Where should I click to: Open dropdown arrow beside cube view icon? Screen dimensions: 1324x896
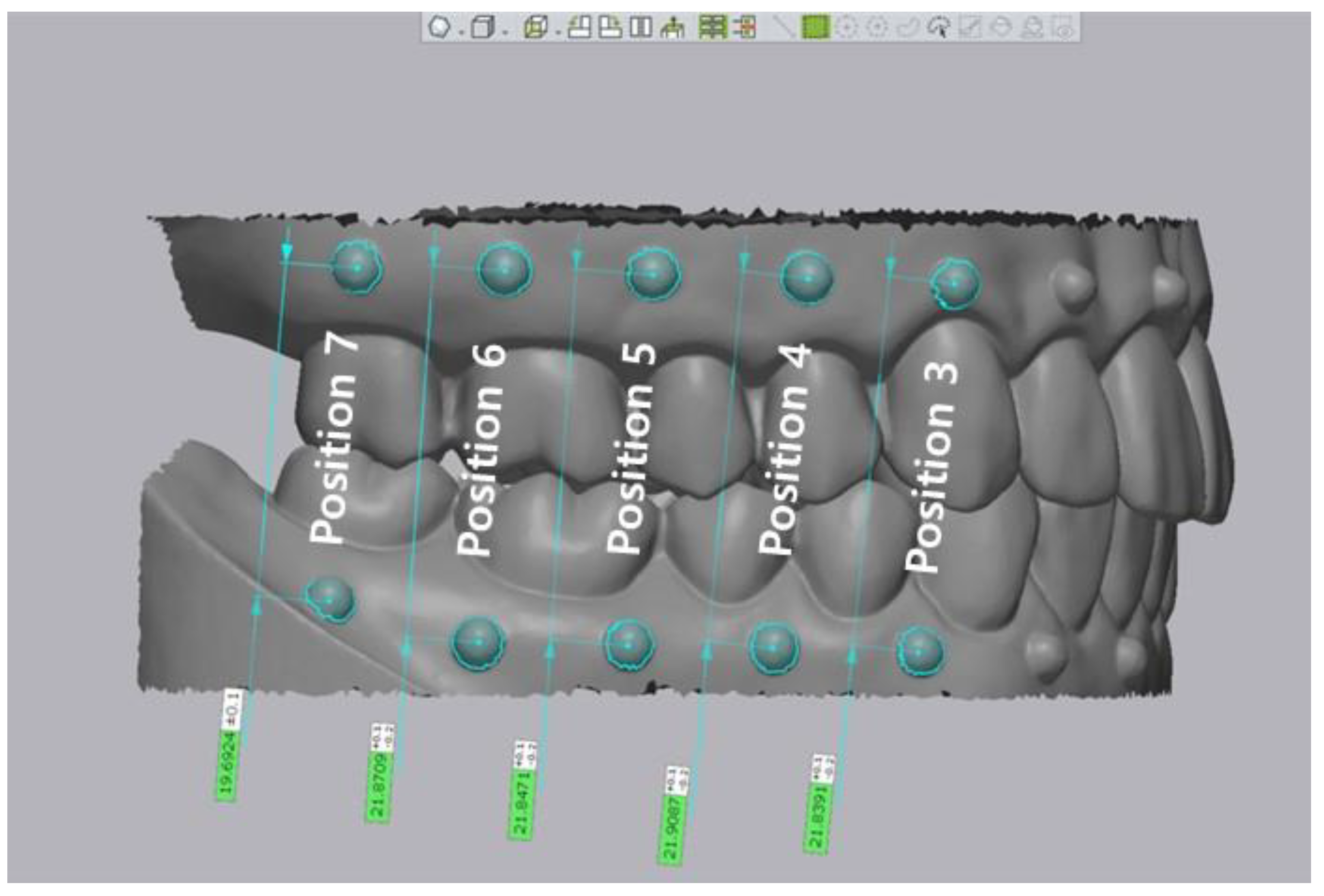click(x=505, y=31)
